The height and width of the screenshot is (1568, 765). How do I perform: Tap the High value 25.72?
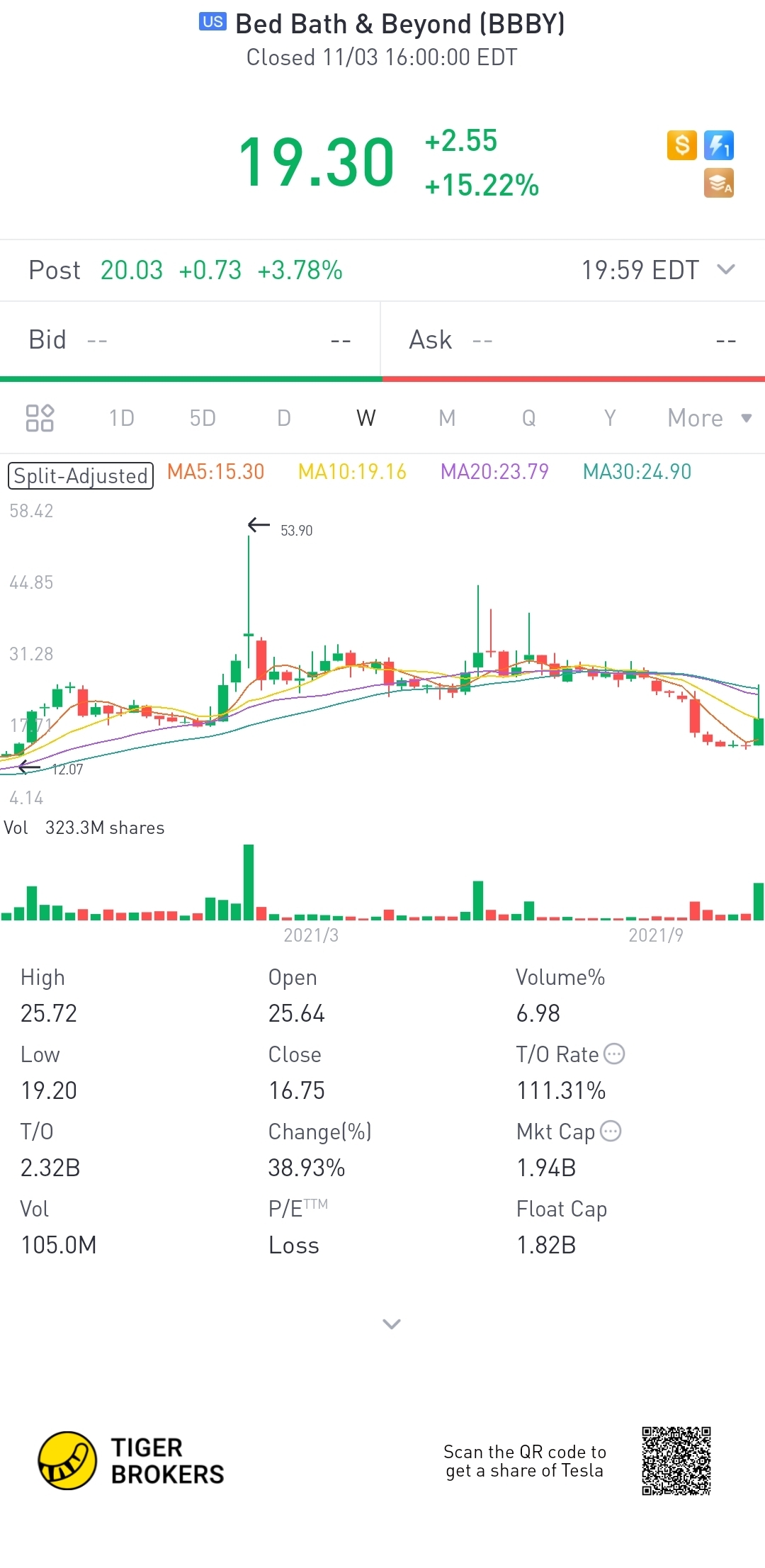(49, 1013)
